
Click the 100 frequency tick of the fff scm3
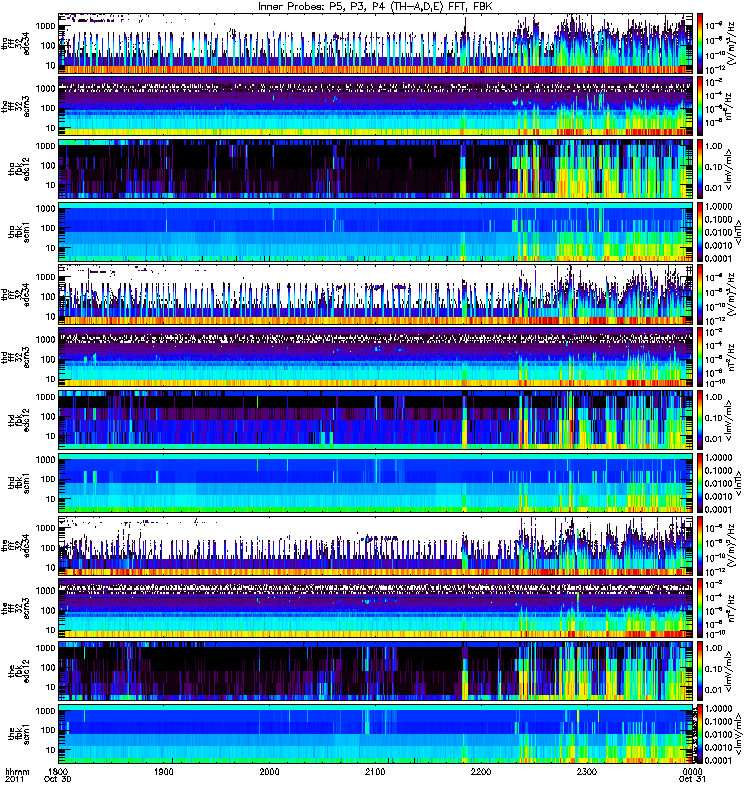point(48,610)
